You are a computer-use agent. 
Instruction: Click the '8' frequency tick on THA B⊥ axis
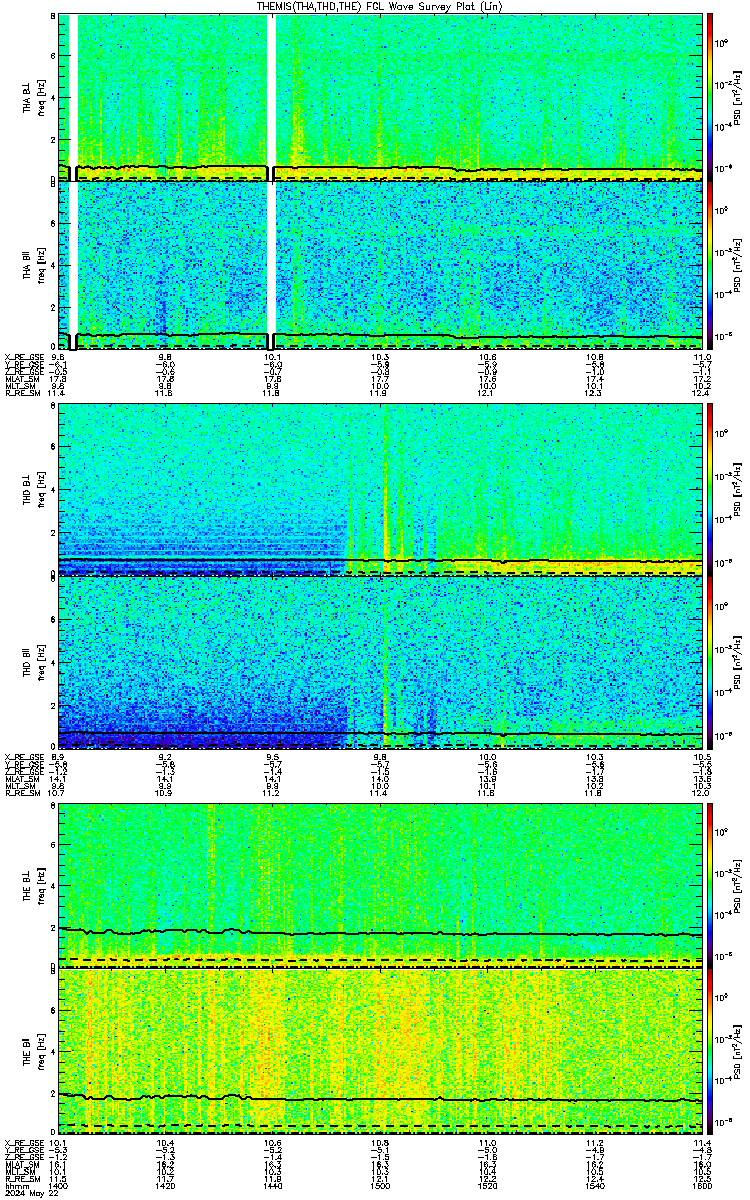click(x=52, y=17)
